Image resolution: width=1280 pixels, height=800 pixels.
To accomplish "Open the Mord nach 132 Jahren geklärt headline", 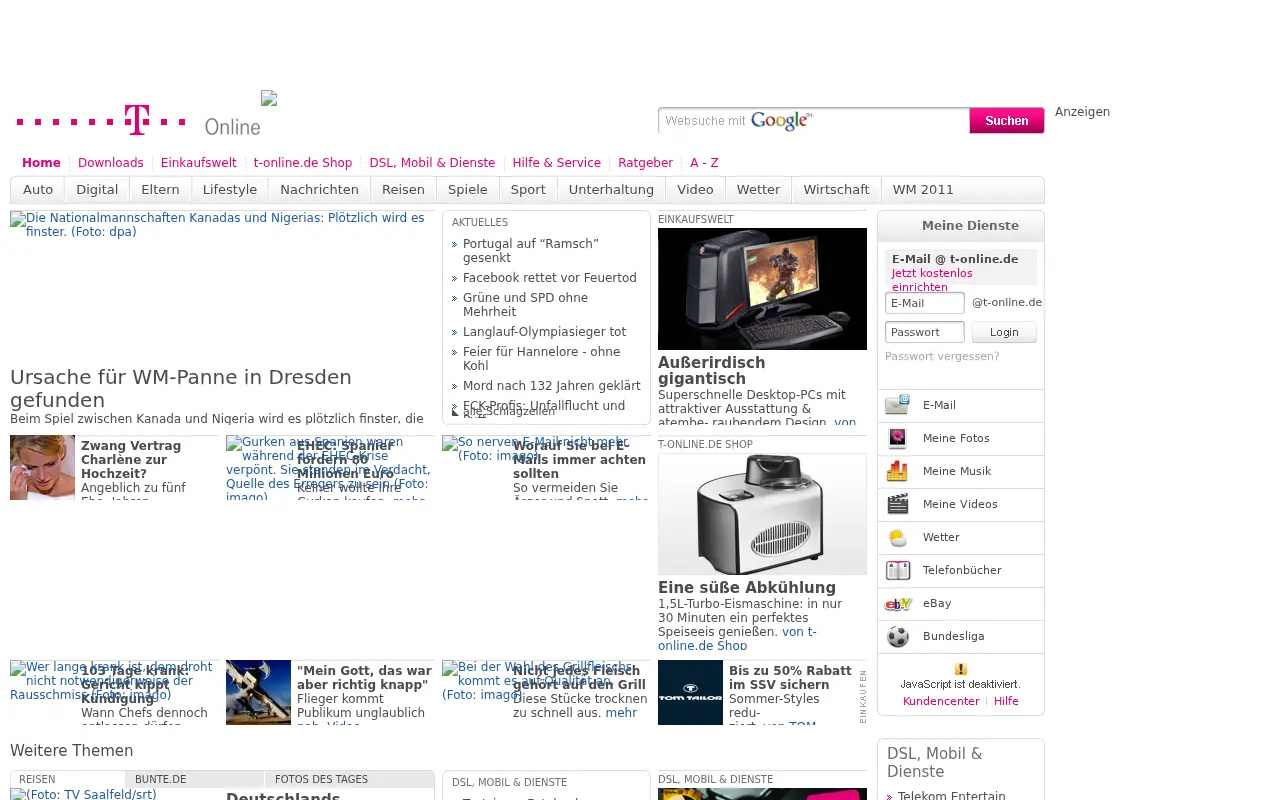I will tap(552, 386).
